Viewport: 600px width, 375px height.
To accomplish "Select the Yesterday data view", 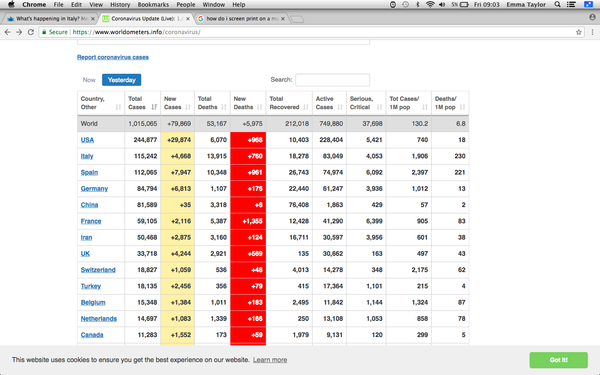I will click(x=121, y=80).
